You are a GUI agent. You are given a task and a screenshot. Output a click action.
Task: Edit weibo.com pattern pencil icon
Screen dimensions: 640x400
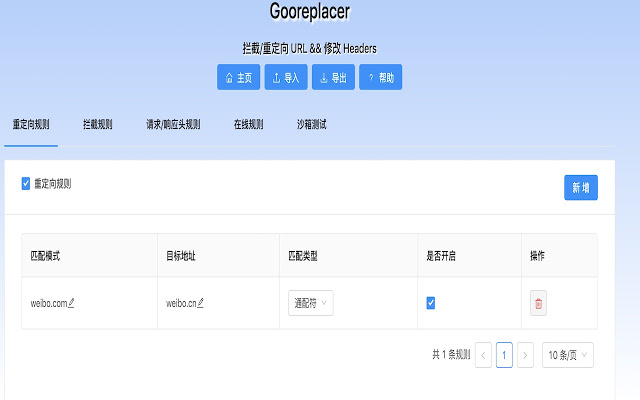pos(71,303)
